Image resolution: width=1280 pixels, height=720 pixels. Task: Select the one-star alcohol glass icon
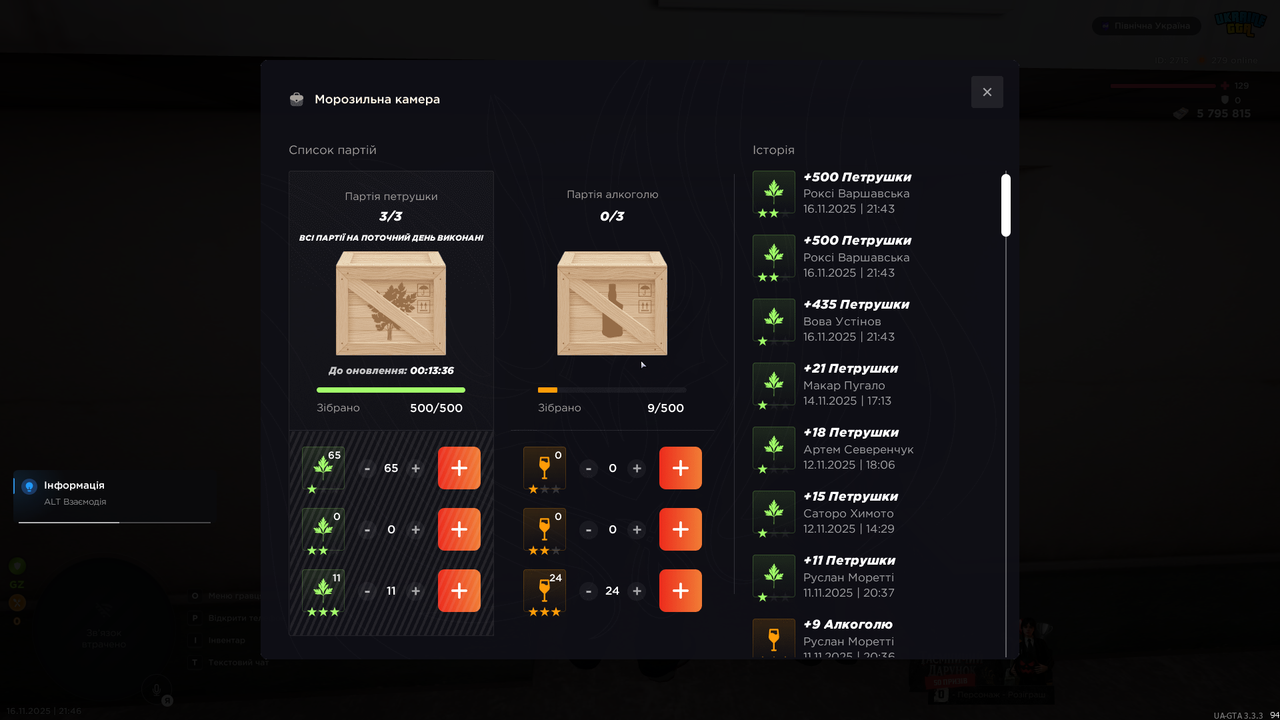tap(544, 467)
